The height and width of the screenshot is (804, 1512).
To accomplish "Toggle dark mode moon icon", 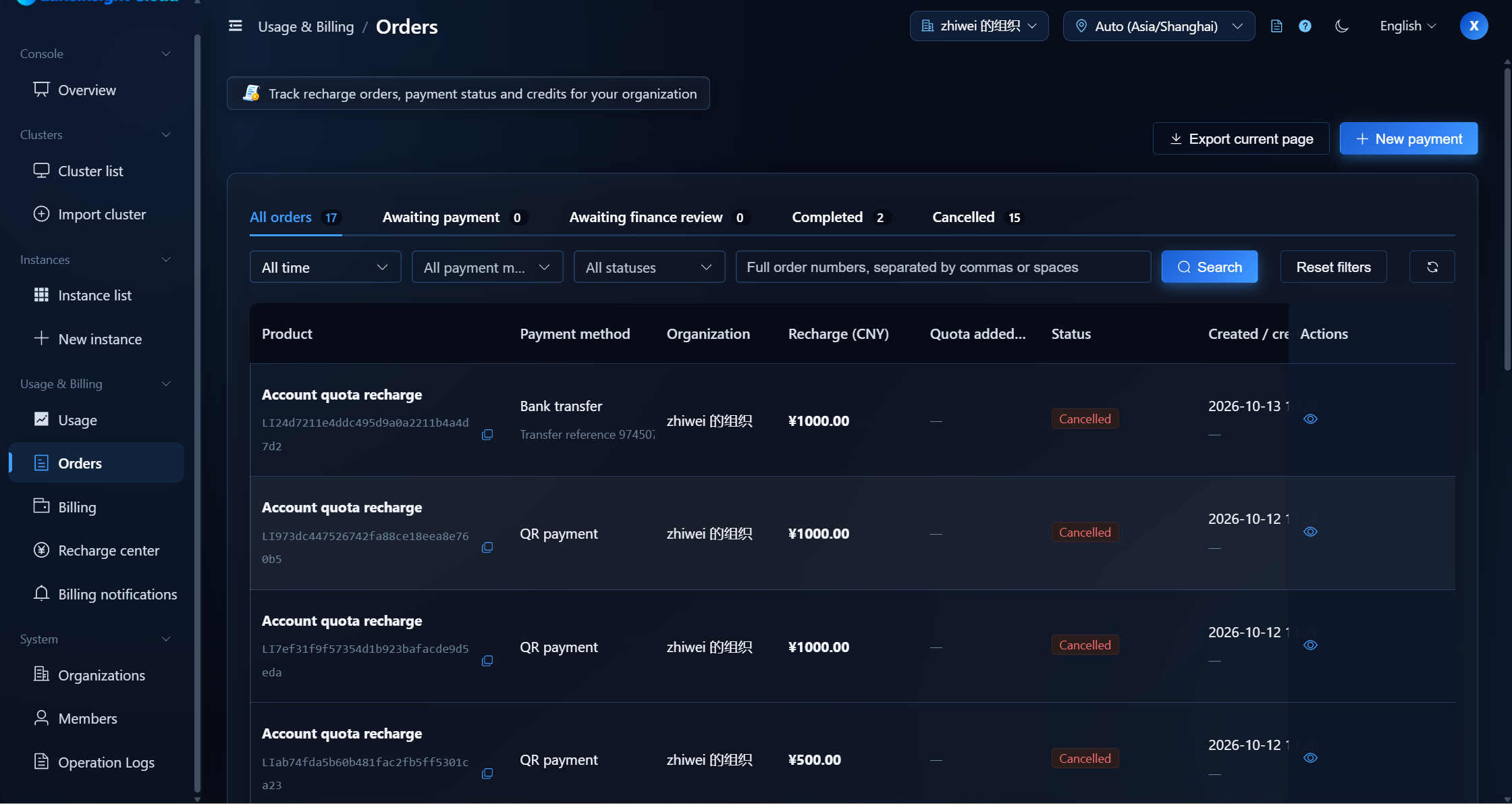I will (1342, 26).
